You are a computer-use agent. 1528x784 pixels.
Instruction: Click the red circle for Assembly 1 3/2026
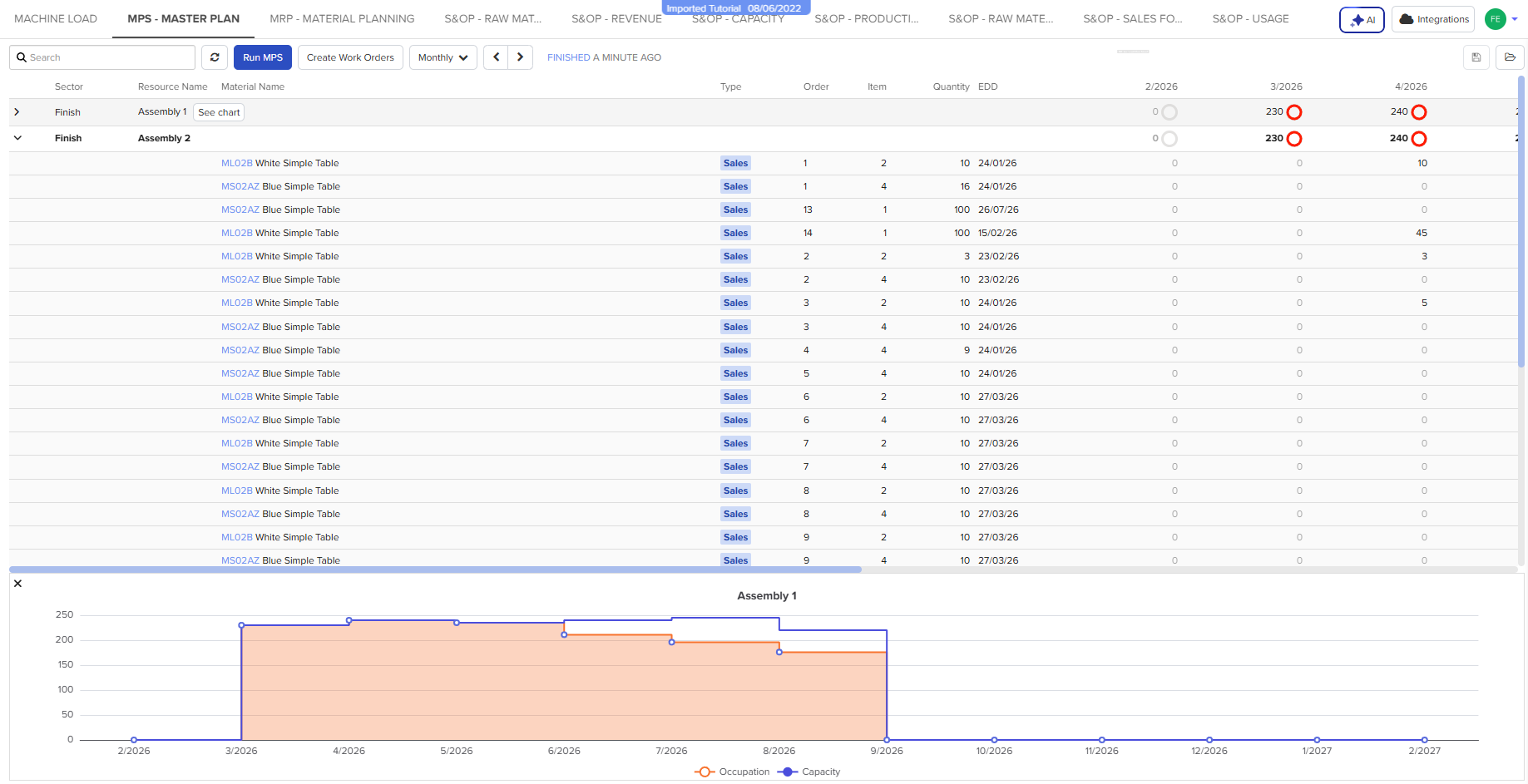1294,112
